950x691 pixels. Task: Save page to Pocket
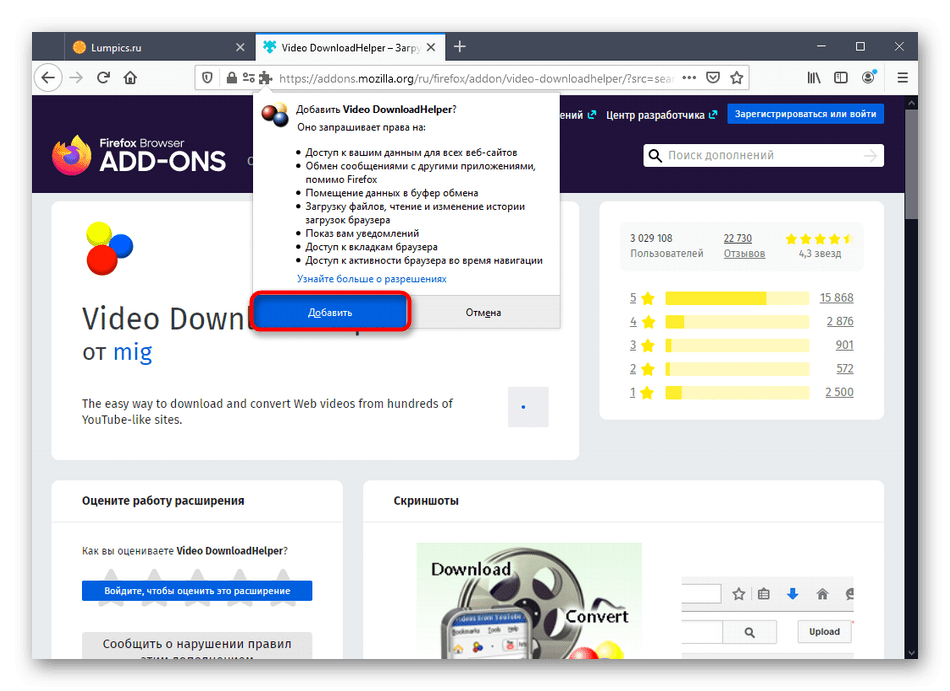coord(713,78)
